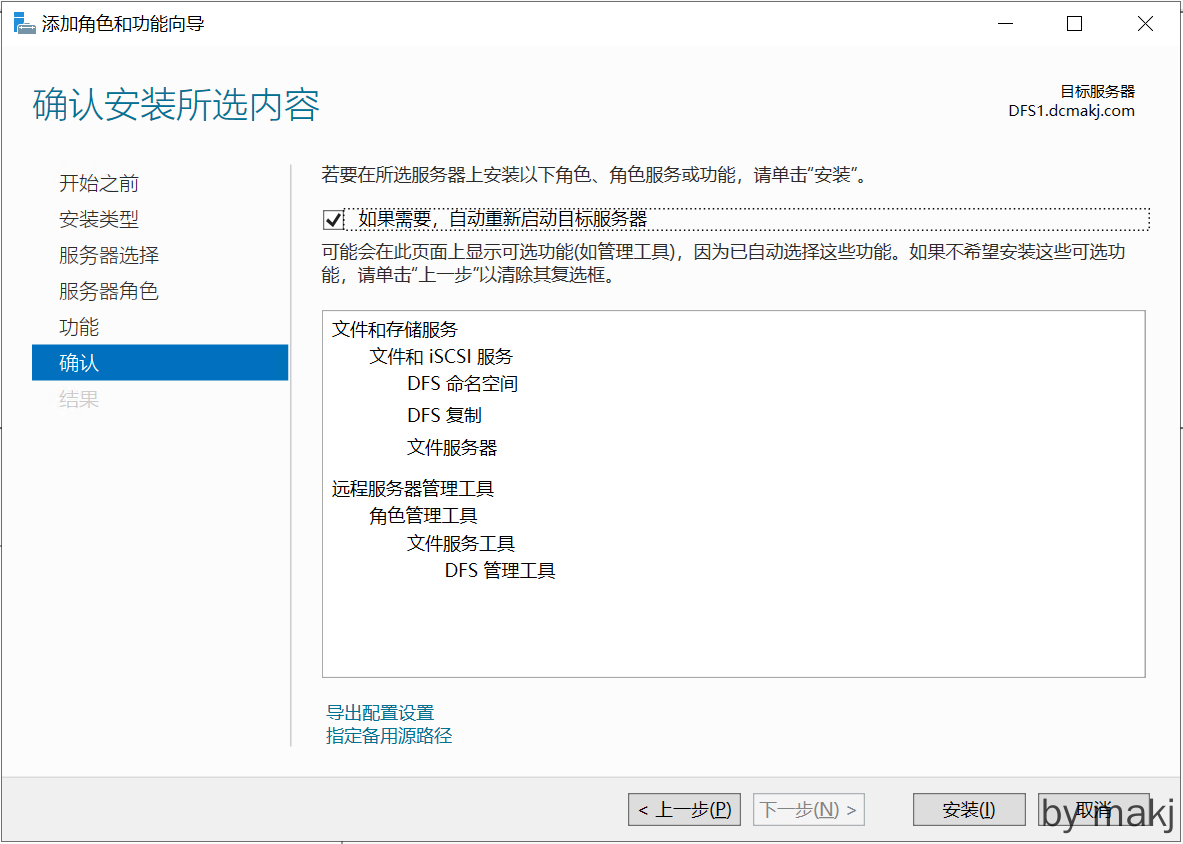Select 远程服务器管理工具 in the list
Image resolution: width=1183 pixels, height=844 pixels.
point(413,489)
